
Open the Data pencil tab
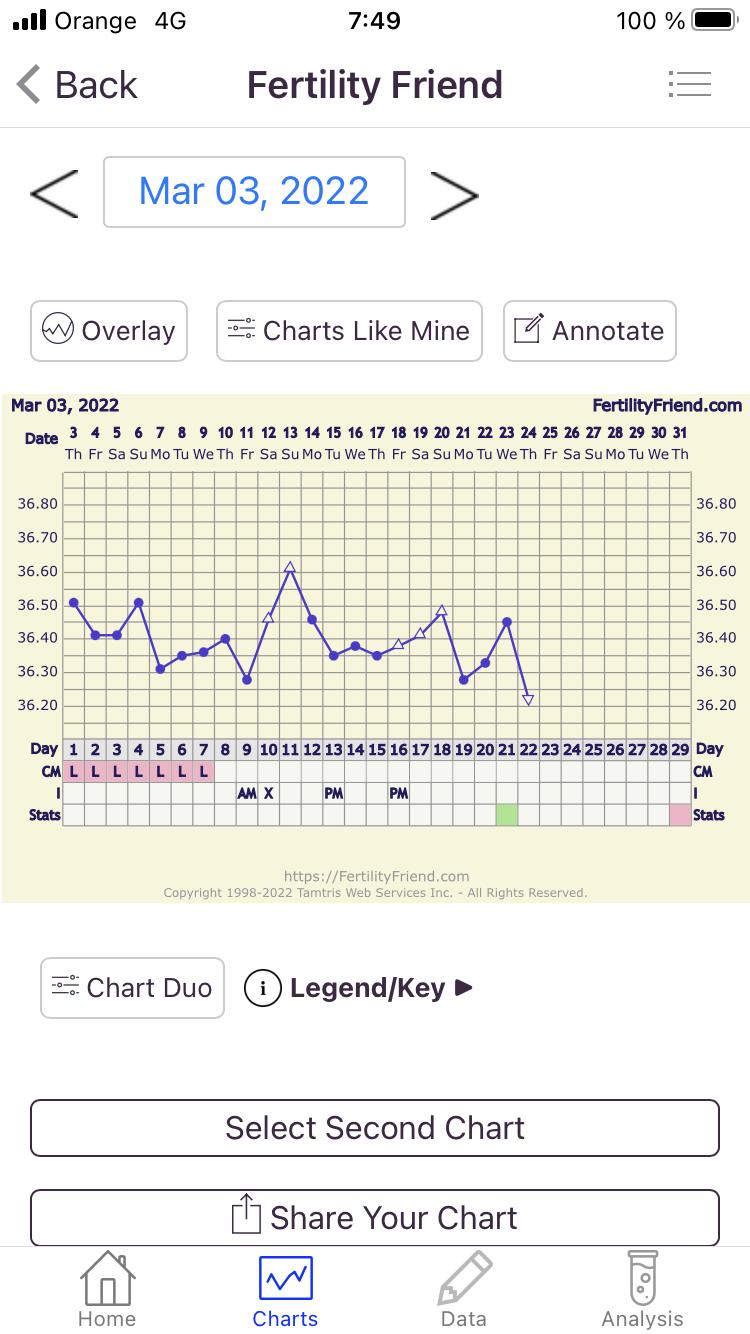[x=464, y=1290]
